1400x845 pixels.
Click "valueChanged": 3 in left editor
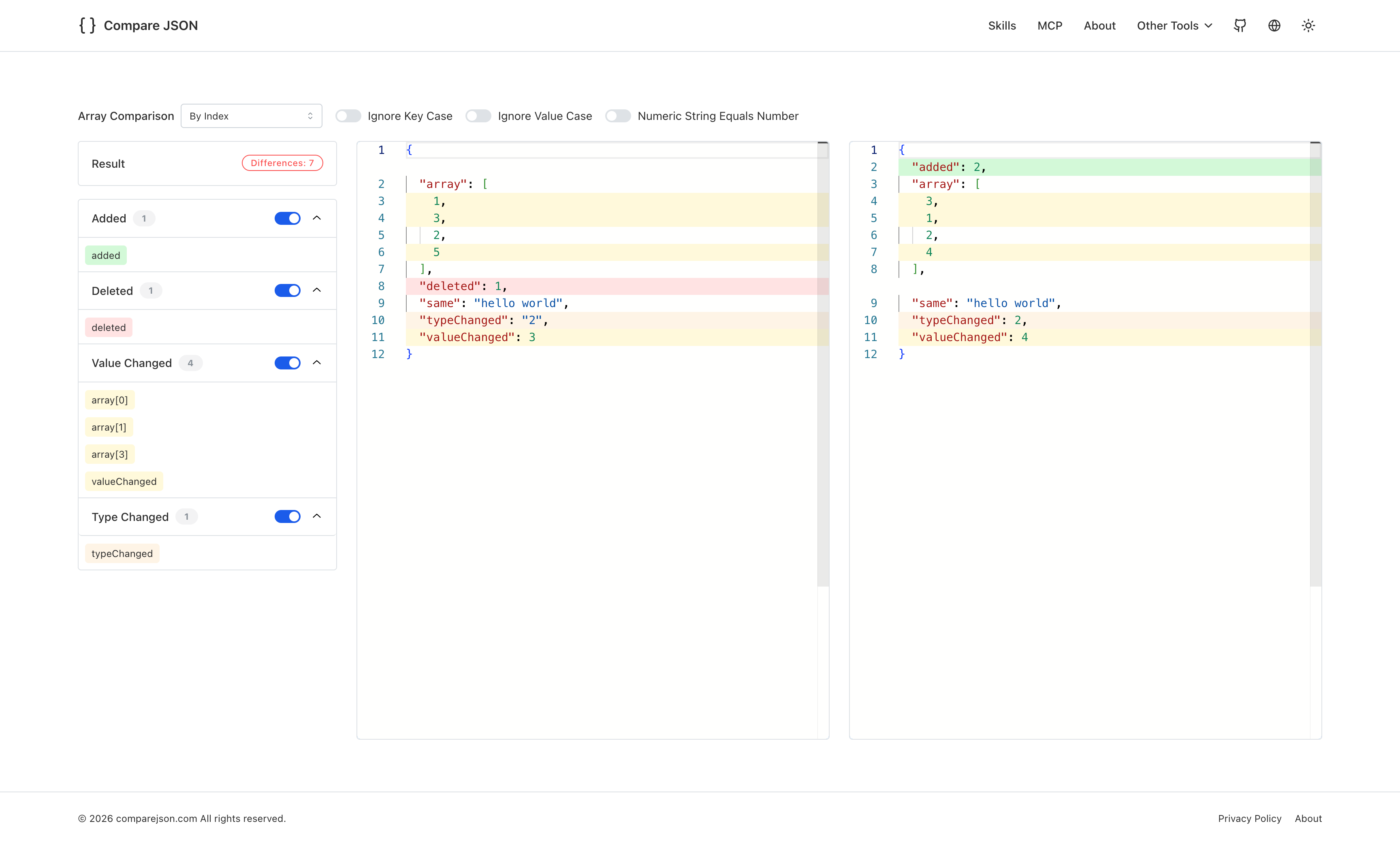(x=477, y=337)
